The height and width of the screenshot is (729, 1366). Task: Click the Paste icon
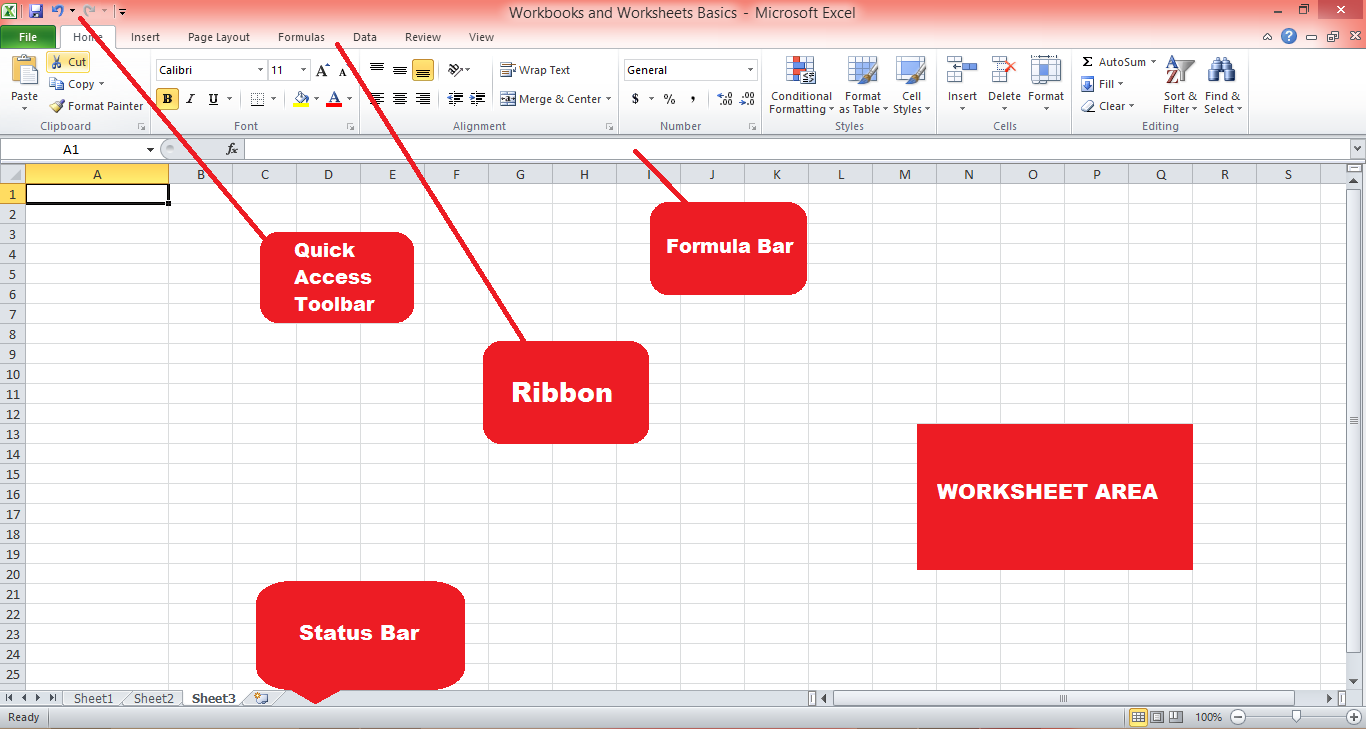(x=24, y=72)
